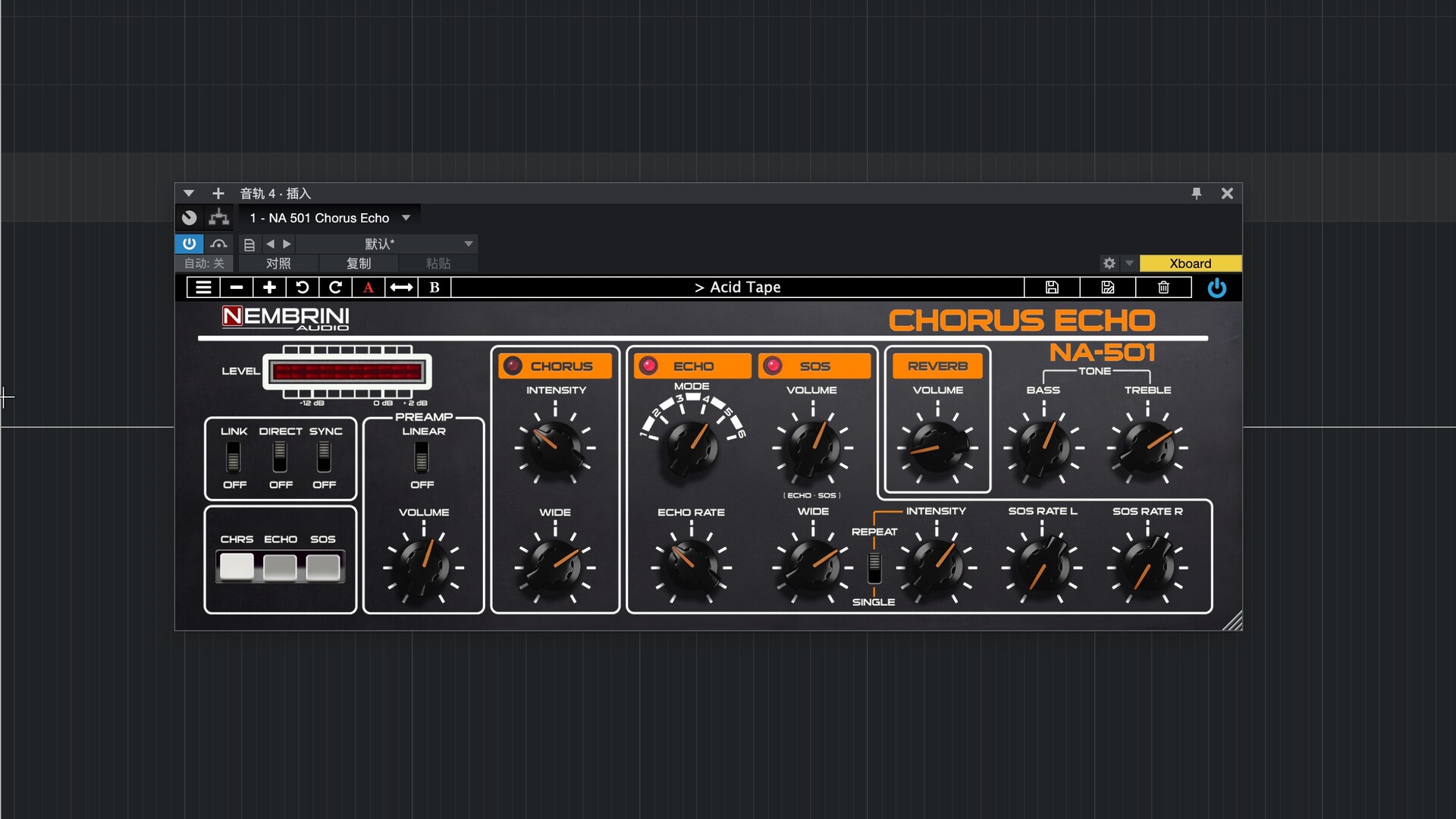Image resolution: width=1456 pixels, height=819 pixels.
Task: Delete the preset with trash icon
Action: point(1163,287)
